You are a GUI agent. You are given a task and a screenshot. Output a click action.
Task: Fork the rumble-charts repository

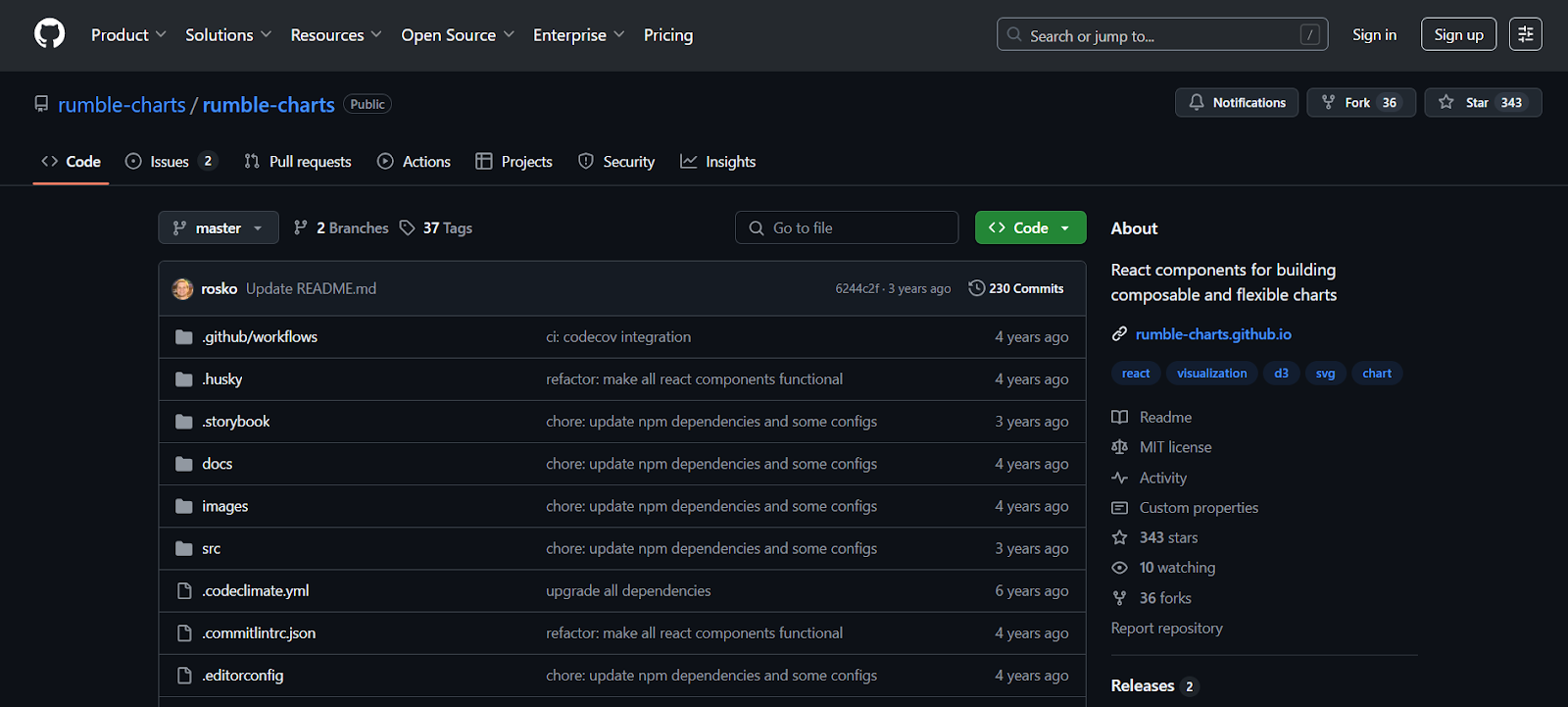(1360, 103)
